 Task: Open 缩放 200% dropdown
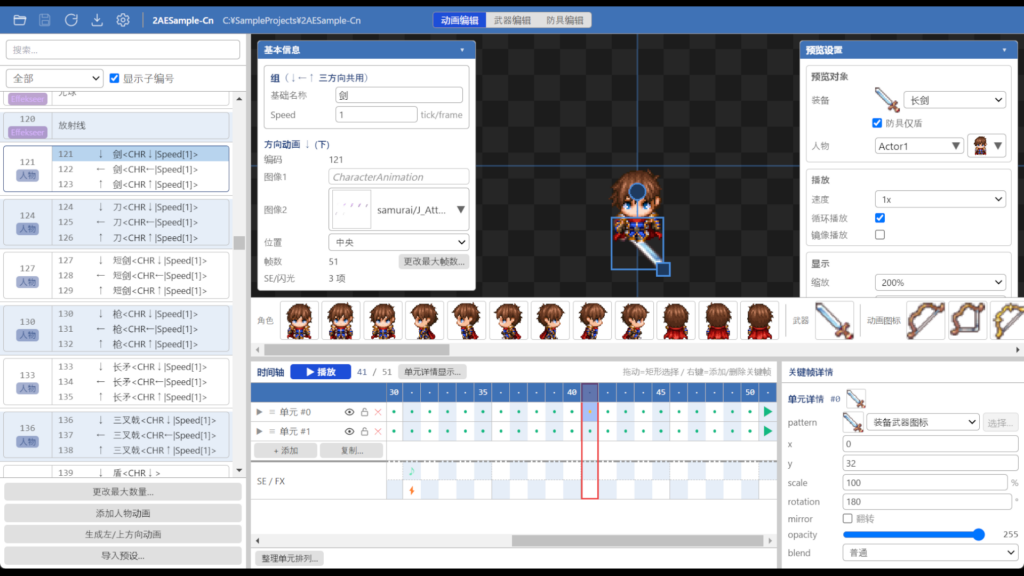940,282
